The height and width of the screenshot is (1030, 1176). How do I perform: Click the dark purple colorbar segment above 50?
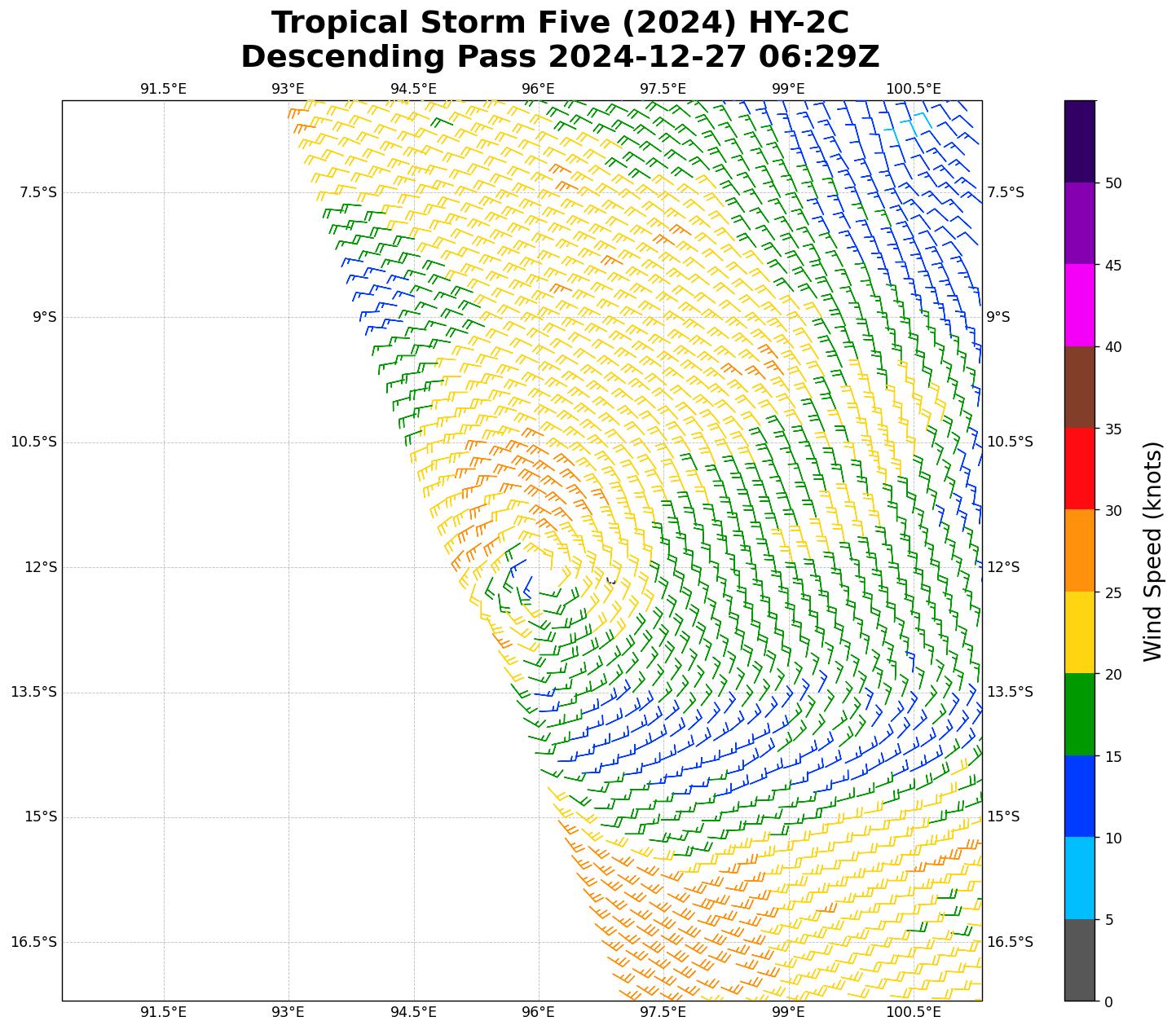pos(1080,141)
